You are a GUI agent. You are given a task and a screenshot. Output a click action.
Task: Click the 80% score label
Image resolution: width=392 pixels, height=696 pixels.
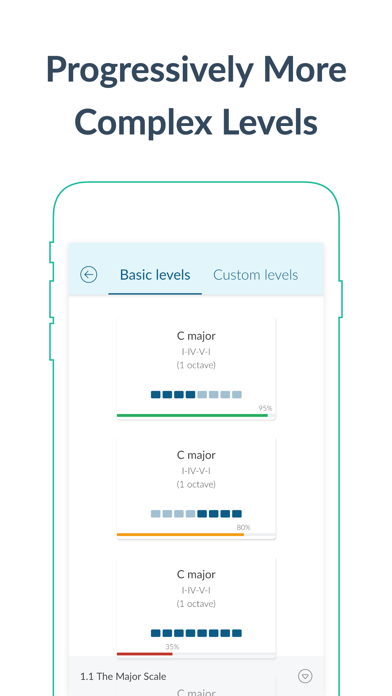243,527
